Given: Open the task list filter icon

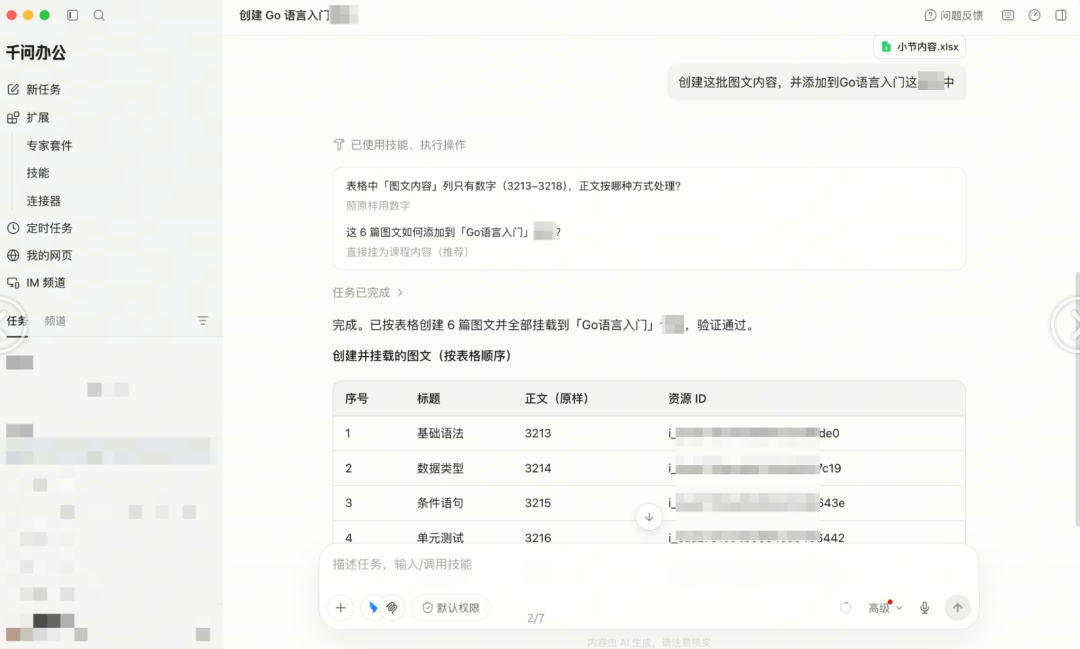Looking at the screenshot, I should click(x=202, y=321).
